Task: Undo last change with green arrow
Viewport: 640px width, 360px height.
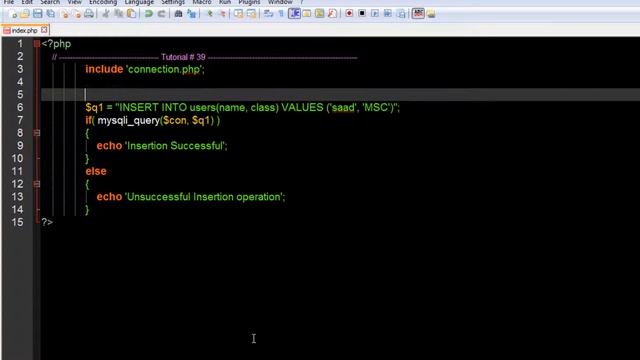Action: pos(149,14)
